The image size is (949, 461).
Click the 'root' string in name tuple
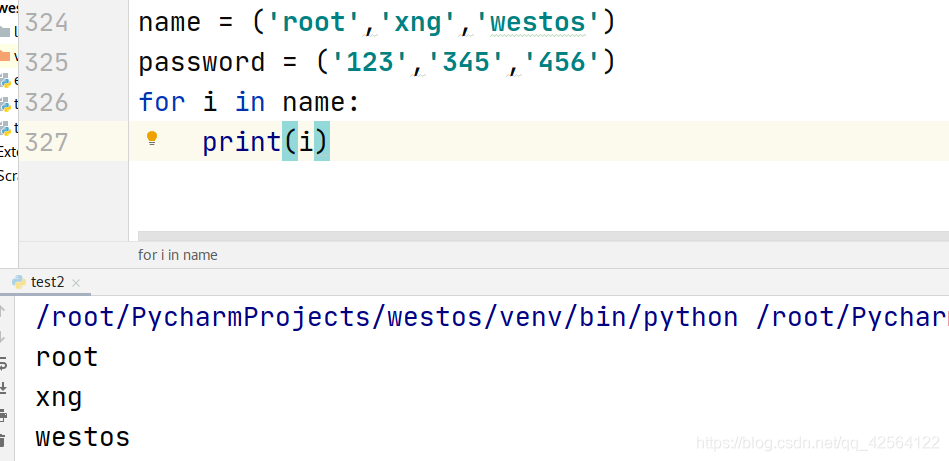(x=314, y=23)
